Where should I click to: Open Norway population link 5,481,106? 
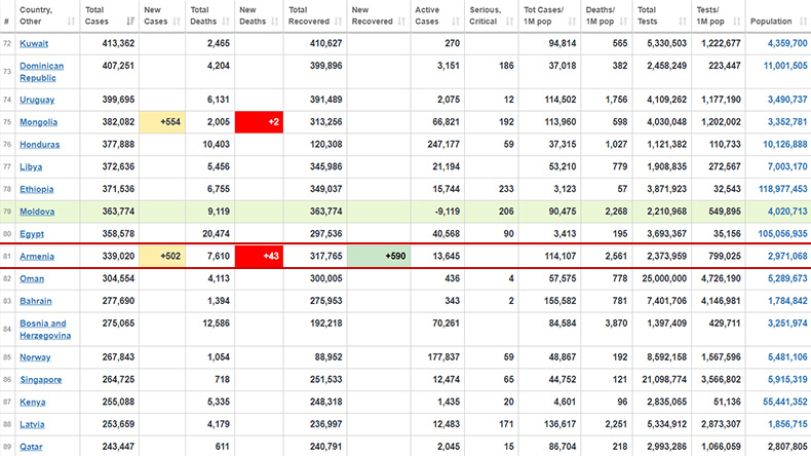pyautogui.click(x=787, y=357)
